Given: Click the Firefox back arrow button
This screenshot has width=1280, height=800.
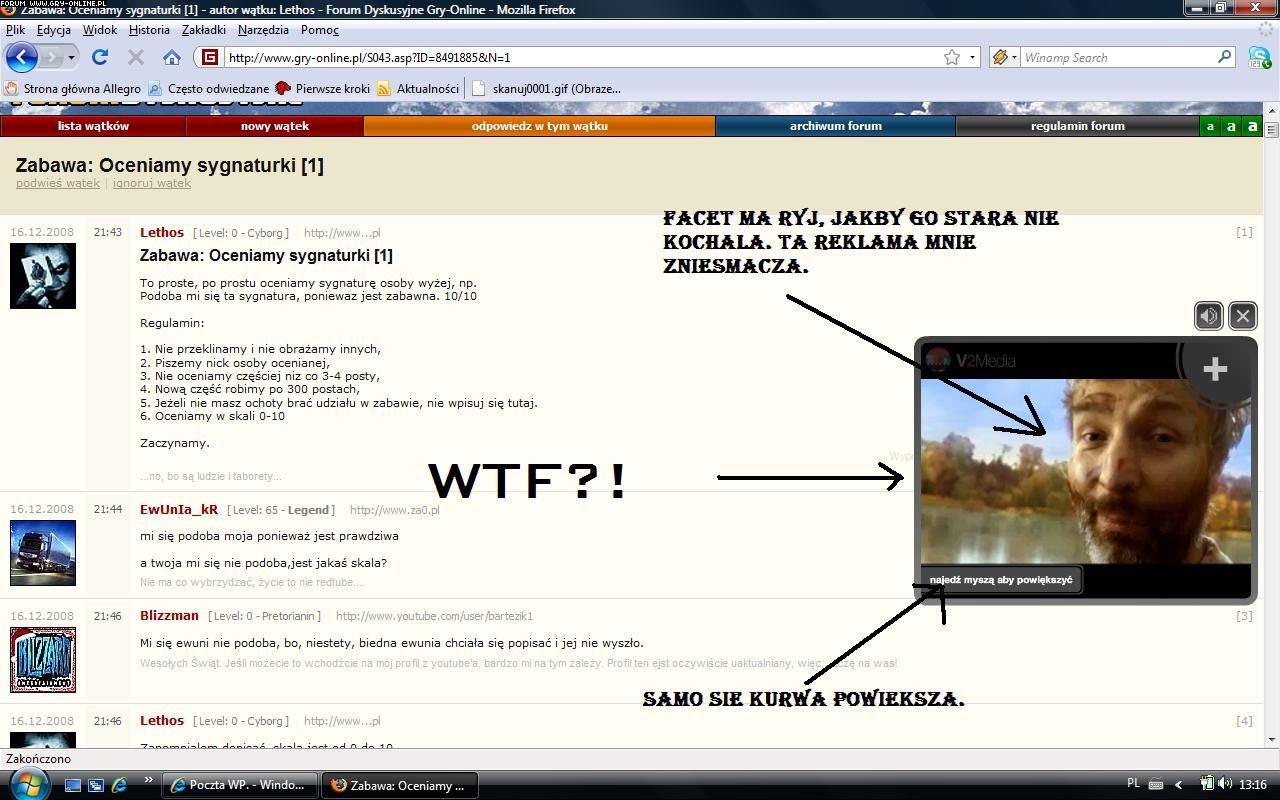Looking at the screenshot, I should 22,57.
